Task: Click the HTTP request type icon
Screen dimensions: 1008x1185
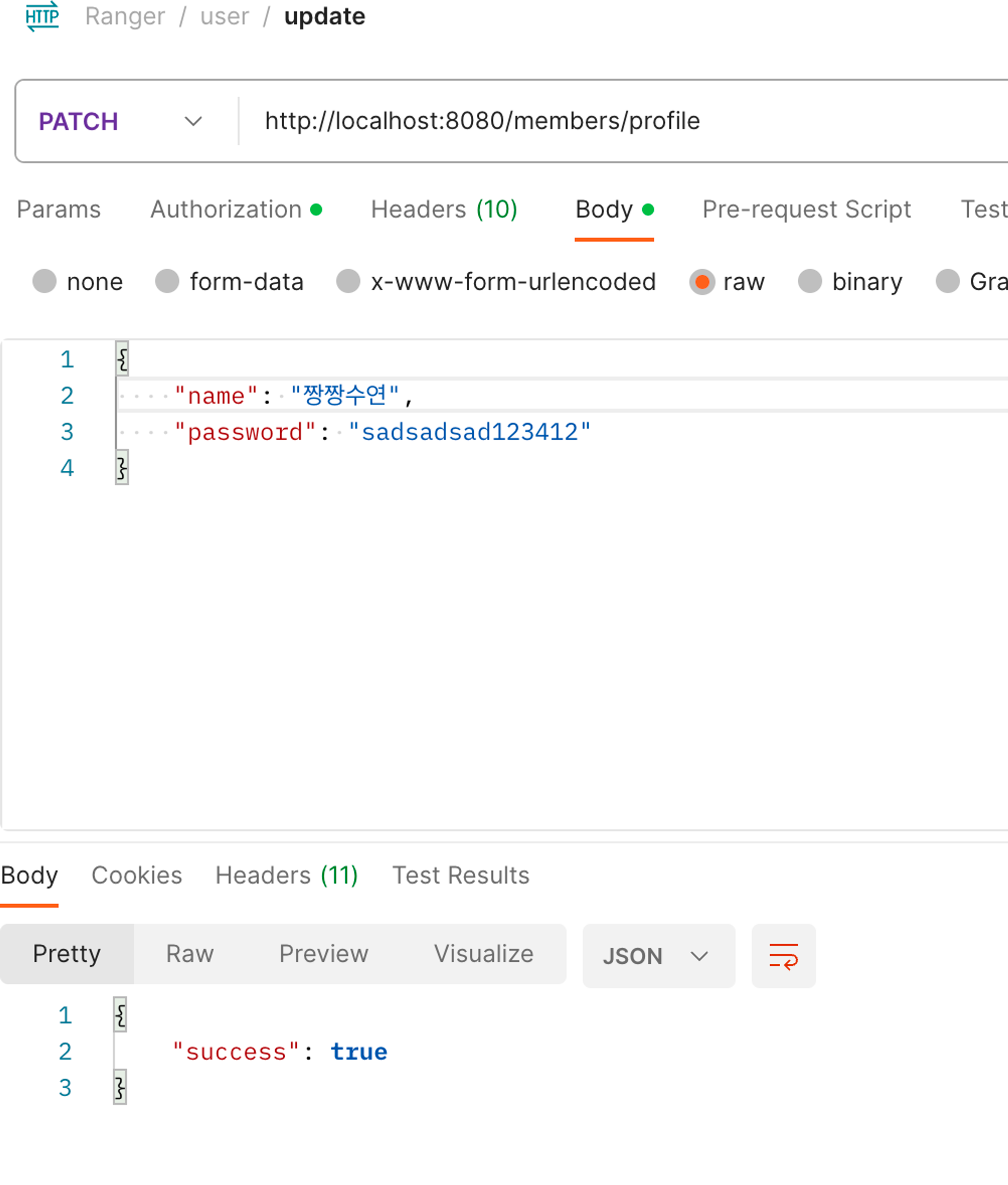Action: (x=42, y=17)
